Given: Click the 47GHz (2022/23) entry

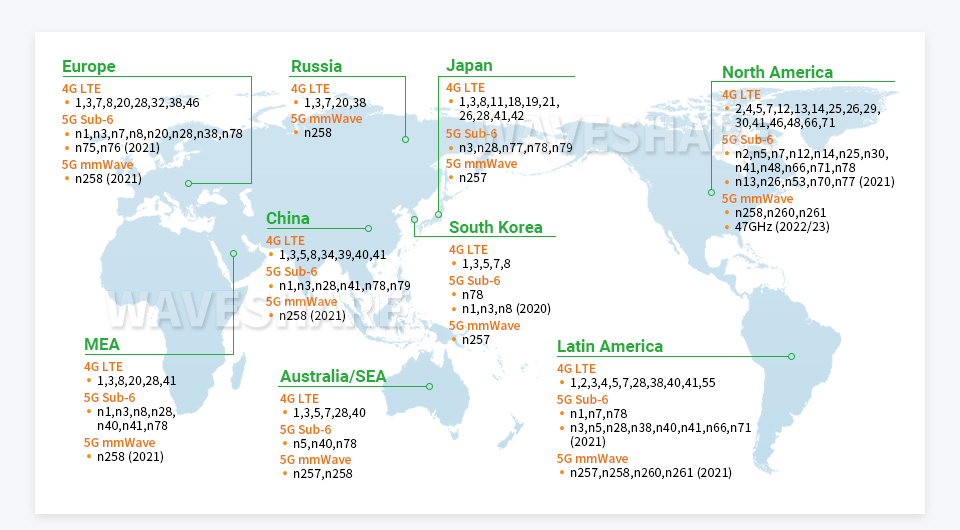Looking at the screenshot, I should pos(782,226).
